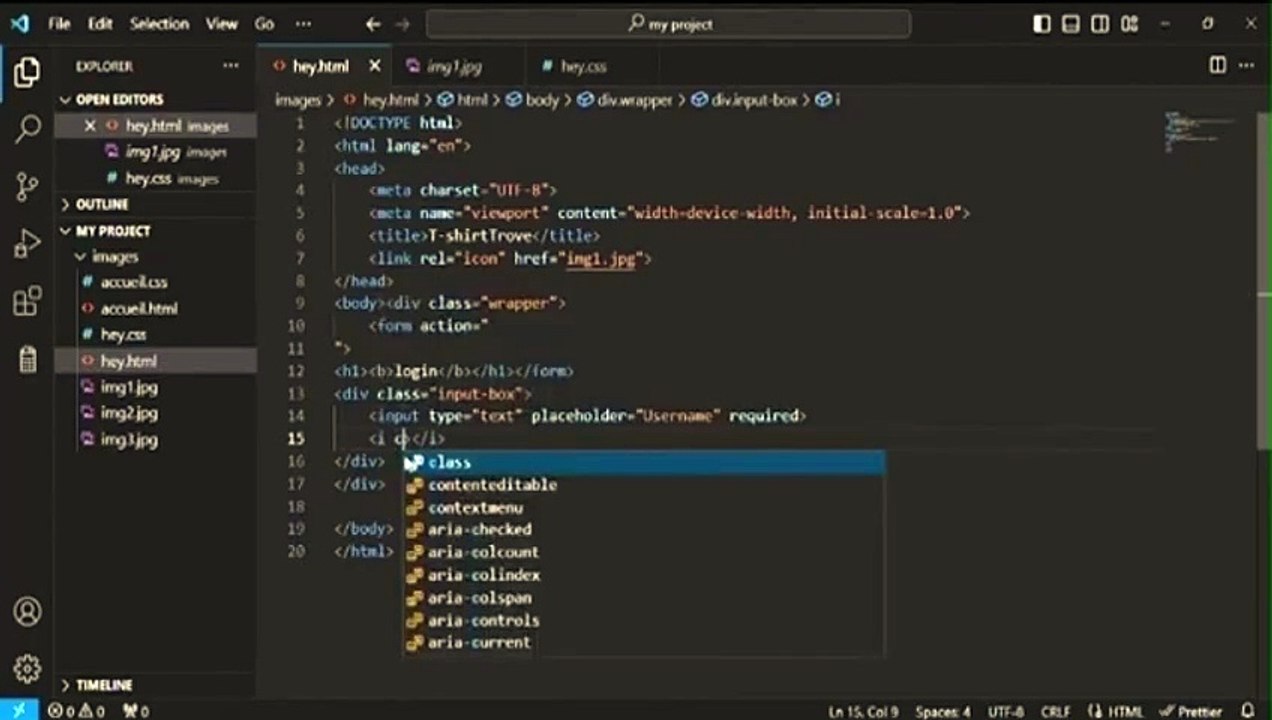Open notifications bell in status bar
This screenshot has width=1272, height=720.
pos(1249,711)
